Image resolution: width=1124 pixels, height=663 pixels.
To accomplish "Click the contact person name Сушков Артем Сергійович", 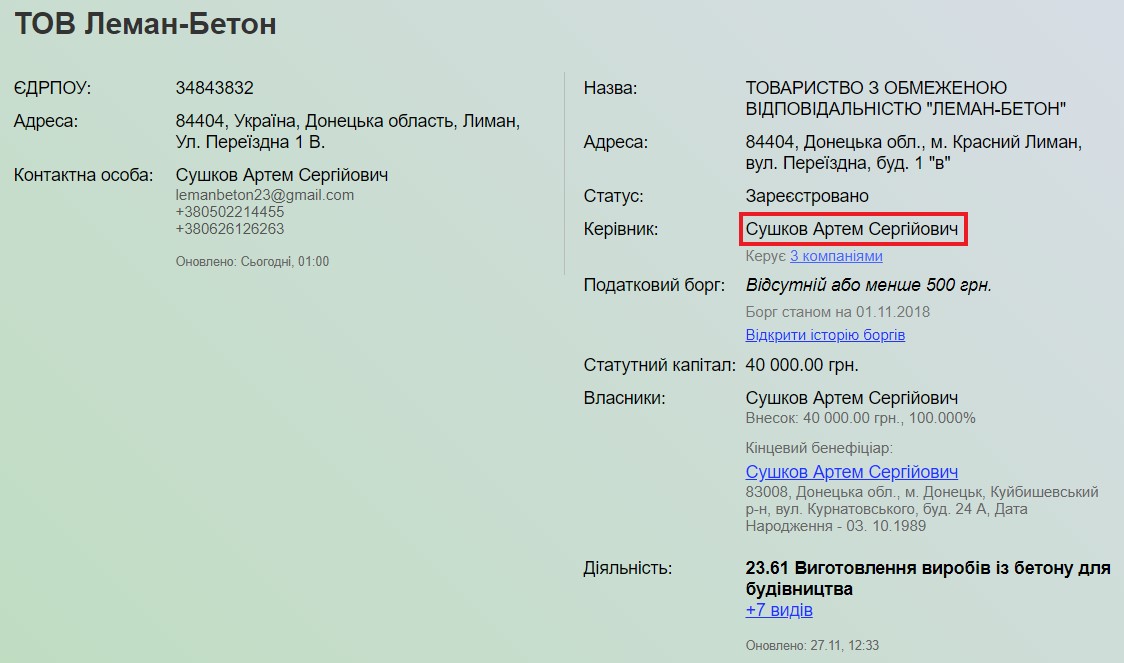I will click(282, 175).
